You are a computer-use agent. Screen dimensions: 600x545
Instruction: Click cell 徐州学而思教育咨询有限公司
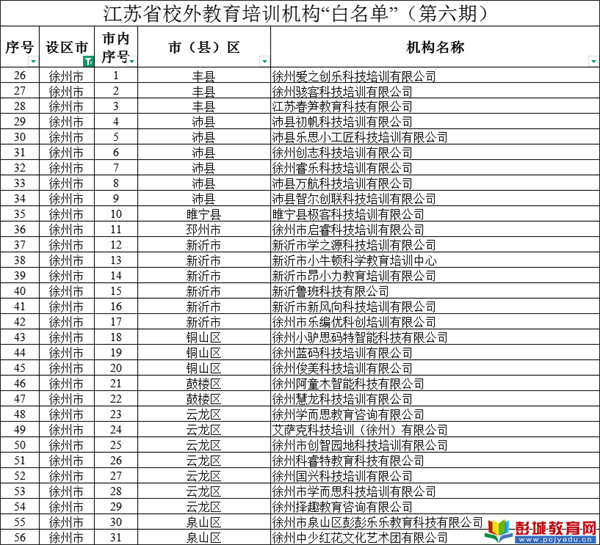tap(435, 414)
